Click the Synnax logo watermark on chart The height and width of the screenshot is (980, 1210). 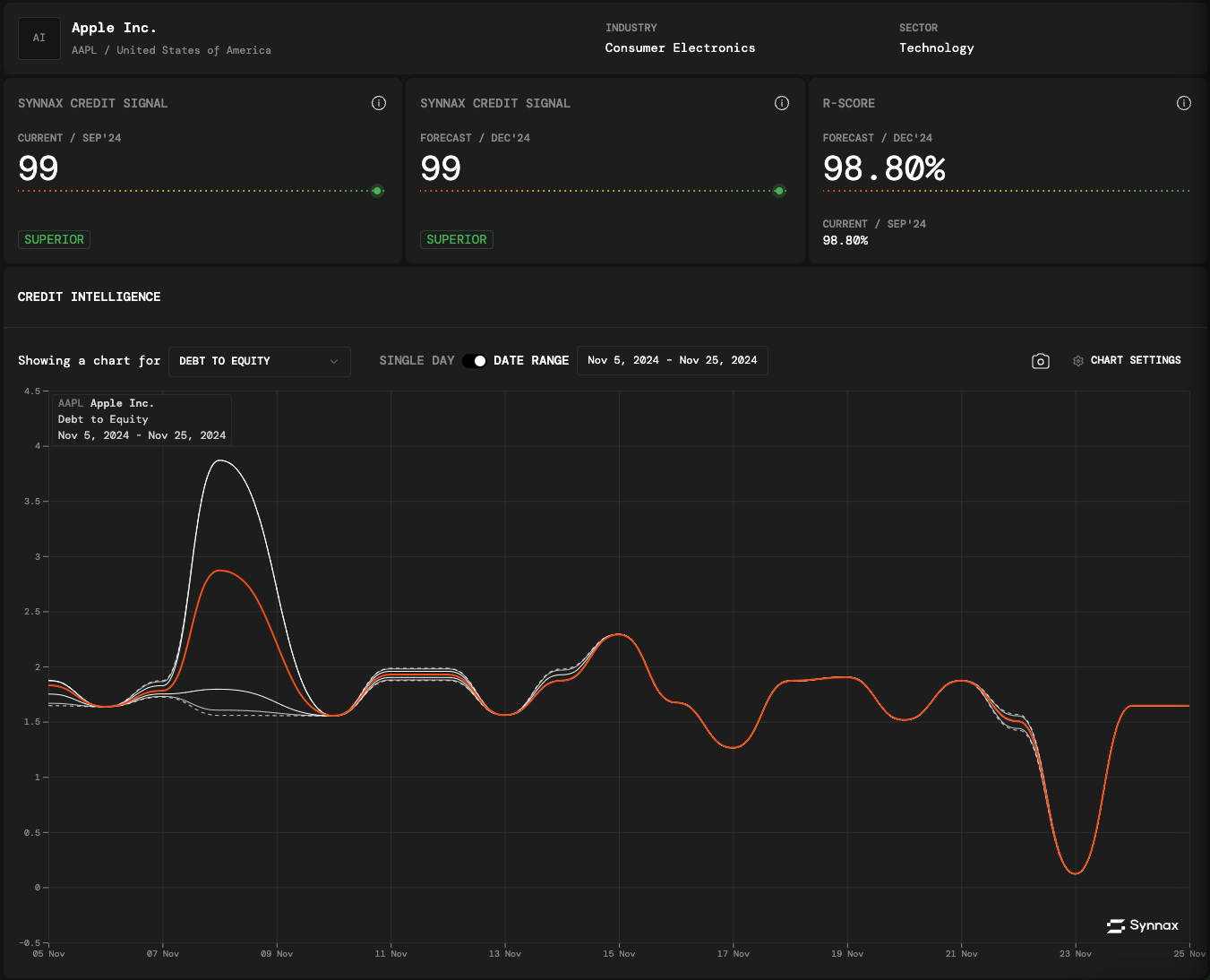(1143, 925)
